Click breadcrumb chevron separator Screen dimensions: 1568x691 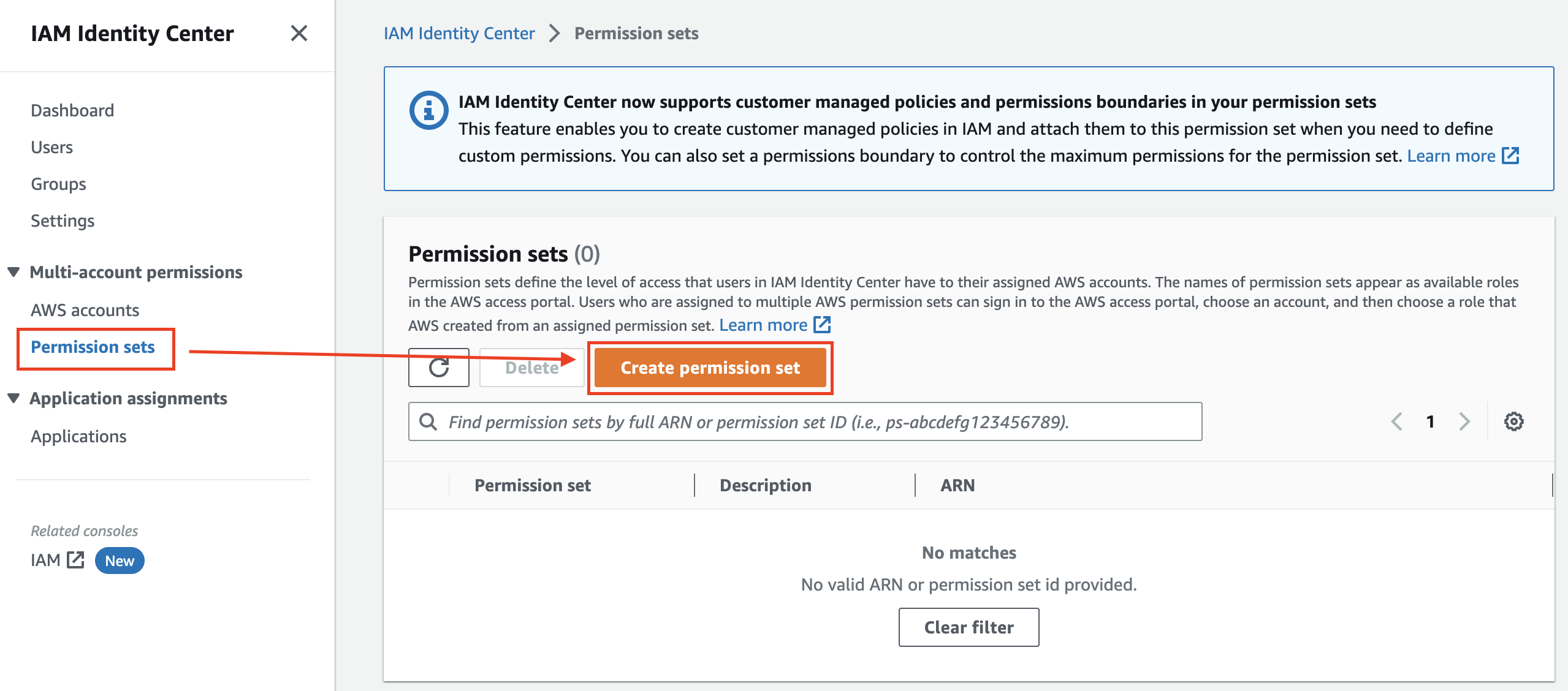[554, 33]
